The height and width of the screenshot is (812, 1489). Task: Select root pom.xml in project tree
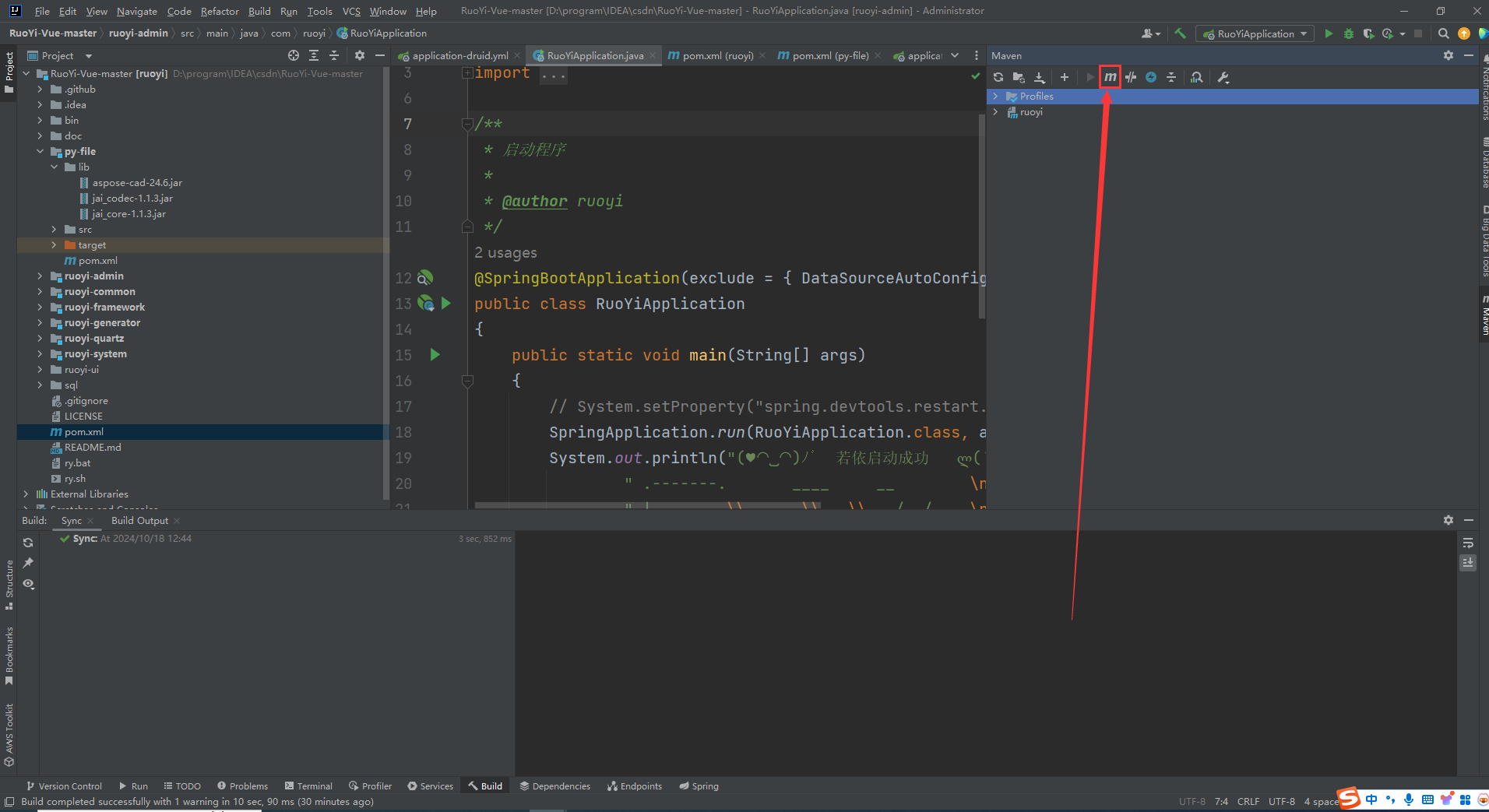pyautogui.click(x=83, y=431)
